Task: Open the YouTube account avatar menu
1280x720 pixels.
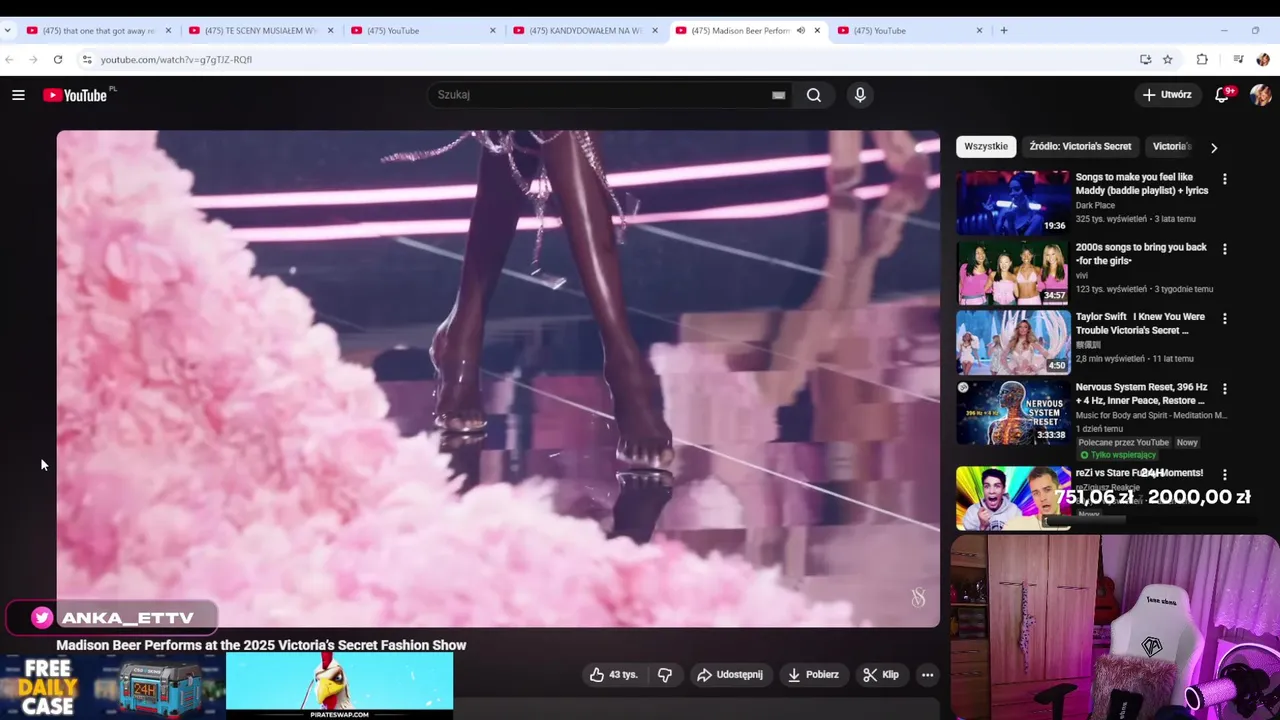Action: 1260,95
